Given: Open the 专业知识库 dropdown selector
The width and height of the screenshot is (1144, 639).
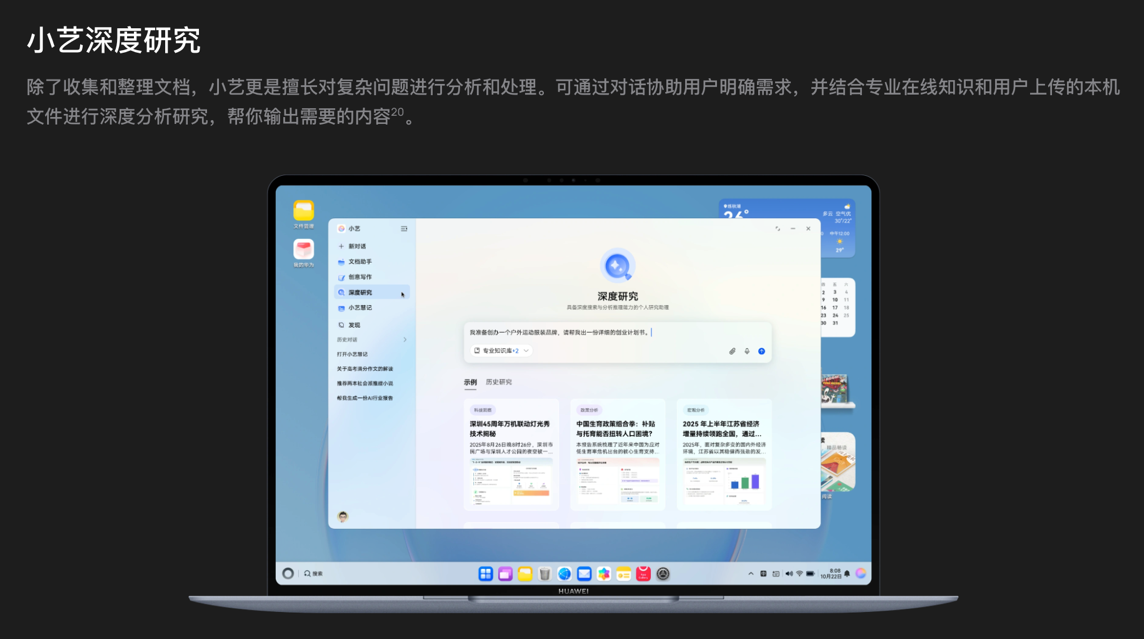Looking at the screenshot, I should click(502, 351).
